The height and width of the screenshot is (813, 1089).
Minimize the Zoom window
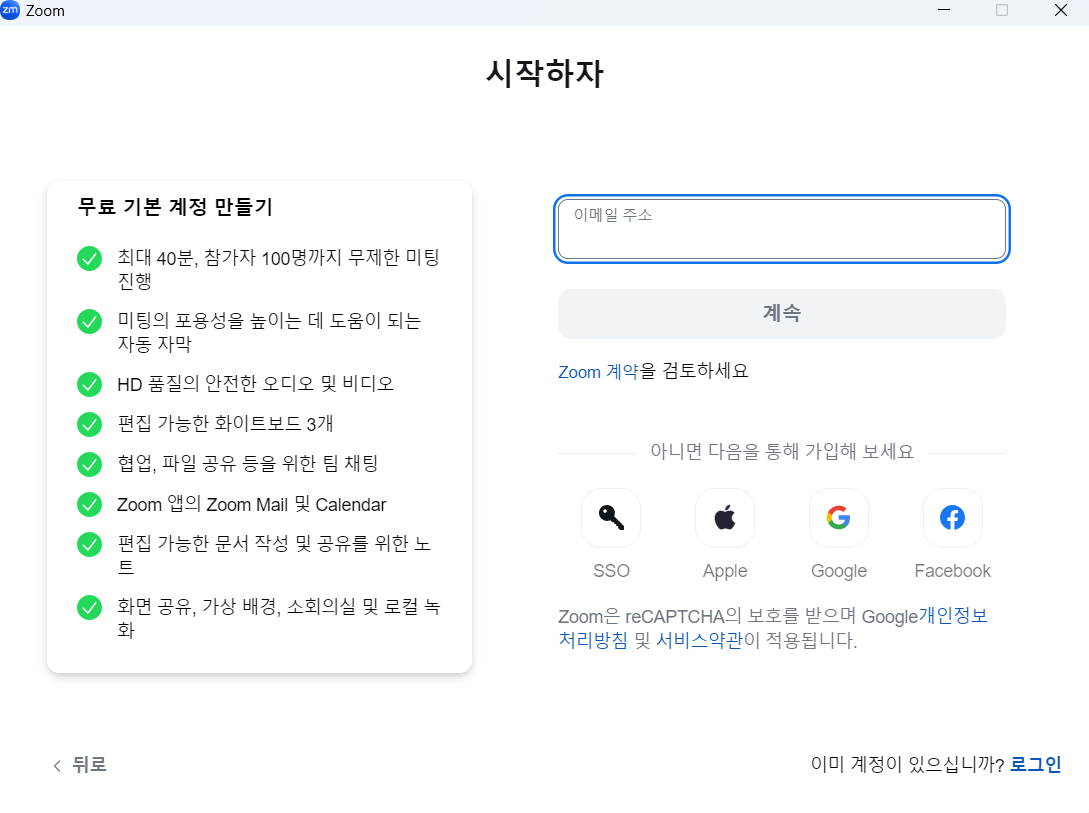(x=944, y=10)
